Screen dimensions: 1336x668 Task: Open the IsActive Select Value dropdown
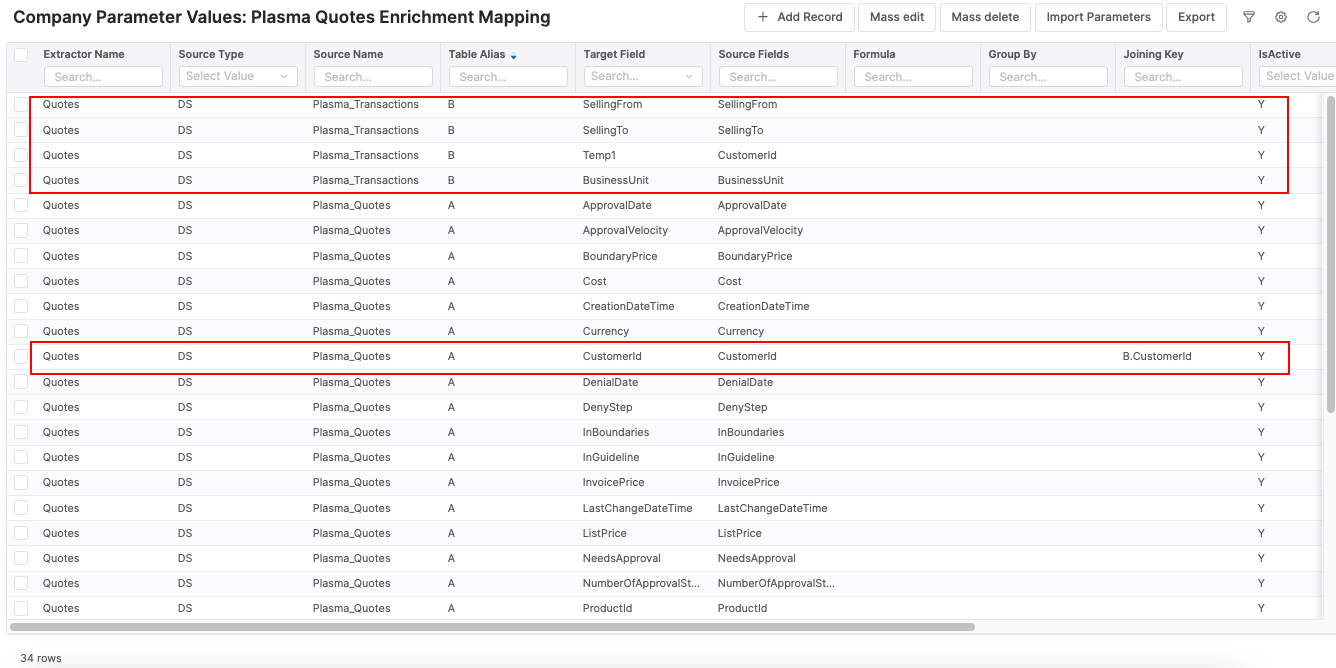(x=1300, y=76)
